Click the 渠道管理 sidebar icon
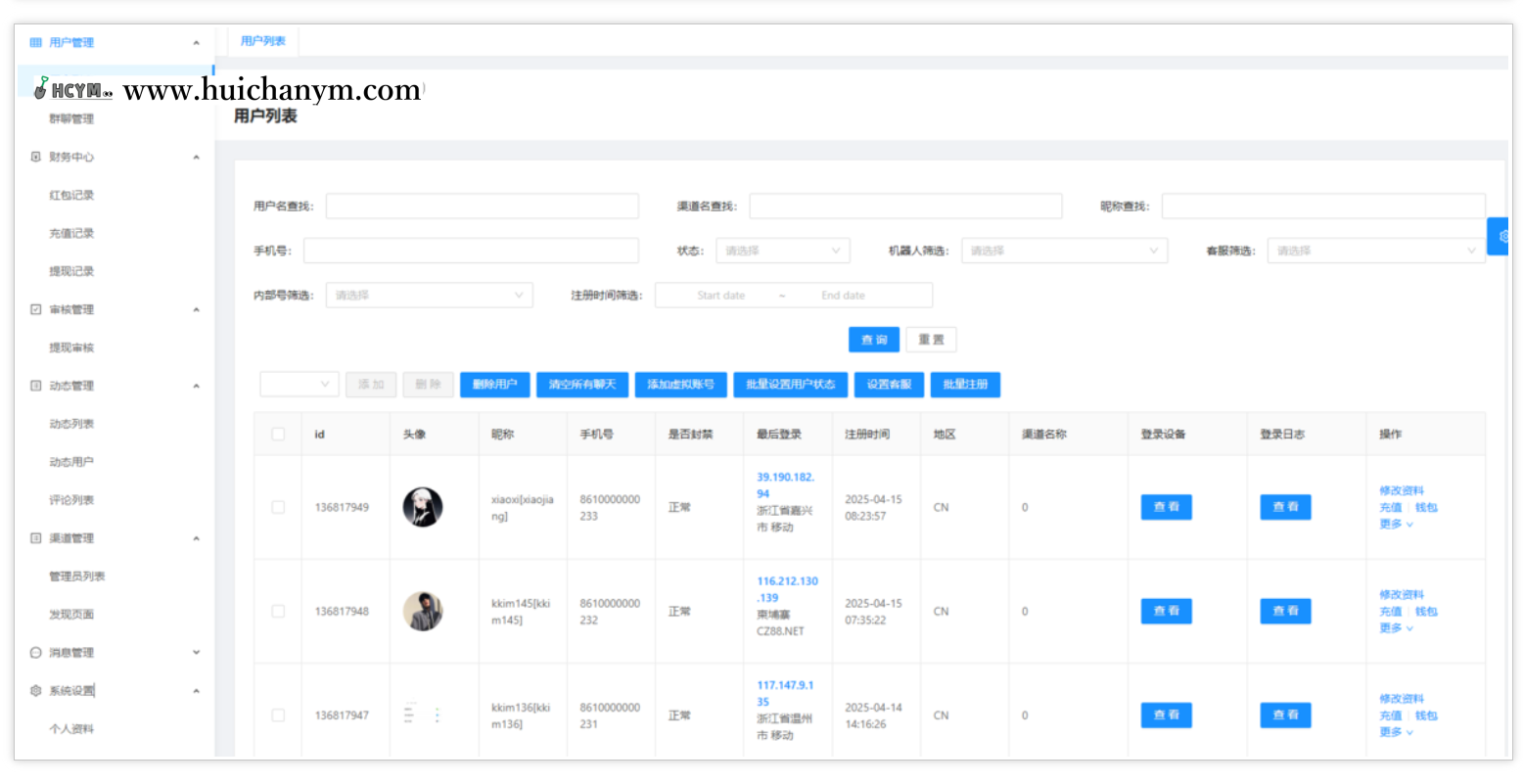Screen dimensions: 1523x784 pos(36,538)
